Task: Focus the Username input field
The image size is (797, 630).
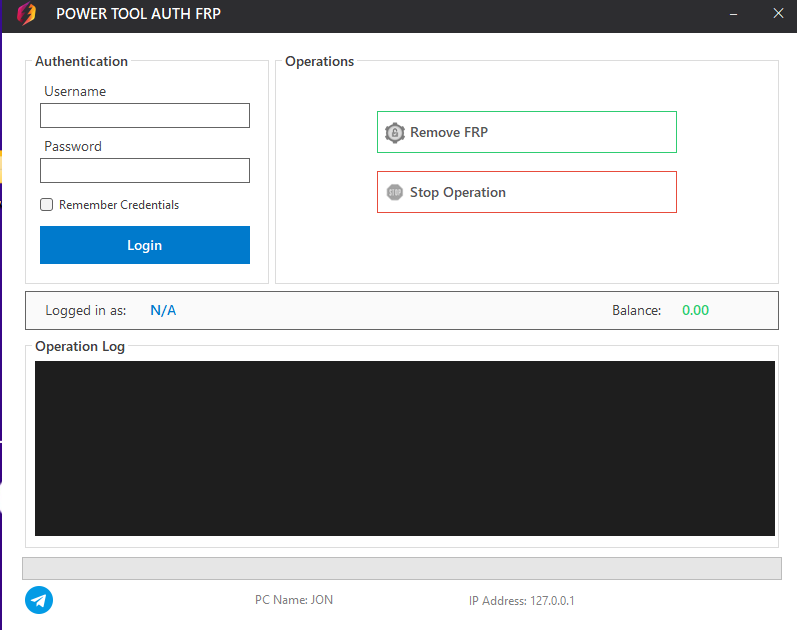Action: coord(145,116)
